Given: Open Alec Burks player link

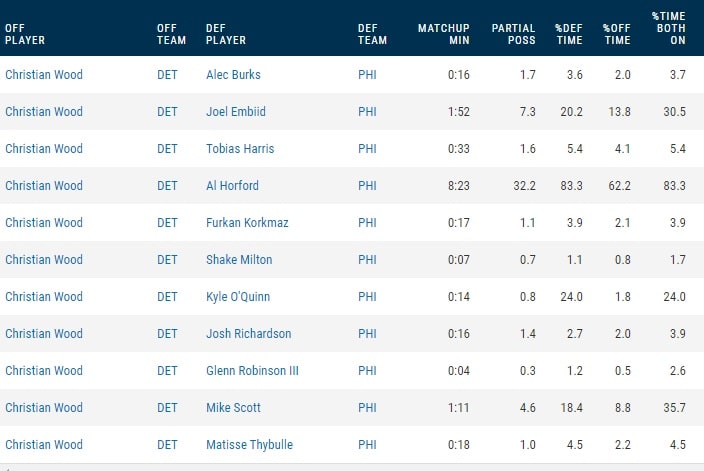Looking at the screenshot, I should (232, 74).
